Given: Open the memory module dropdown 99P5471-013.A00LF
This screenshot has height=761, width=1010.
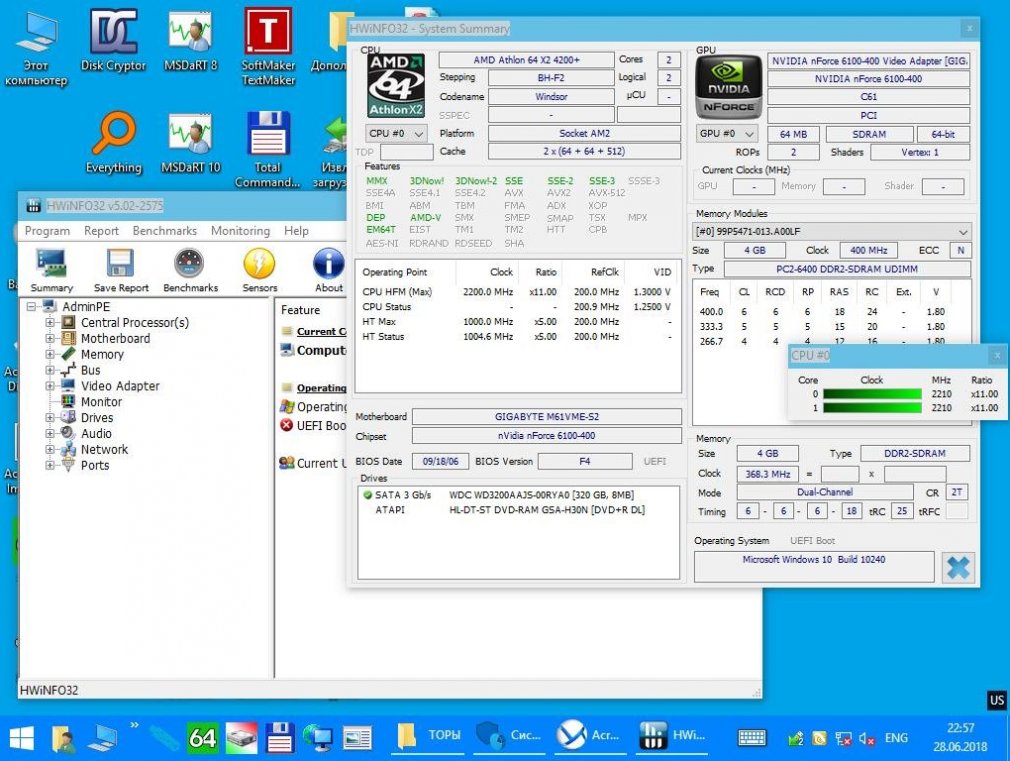Looking at the screenshot, I should pos(832,231).
